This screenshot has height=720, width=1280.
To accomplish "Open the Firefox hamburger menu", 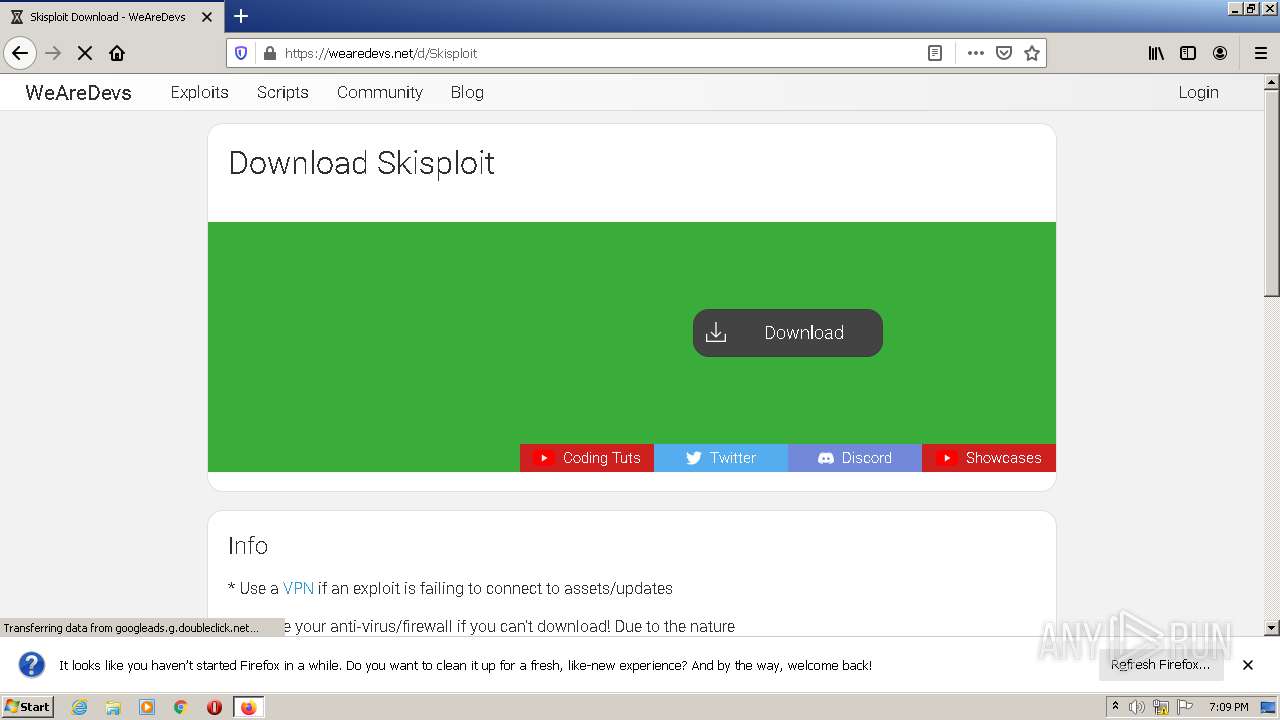I will click(x=1261, y=53).
